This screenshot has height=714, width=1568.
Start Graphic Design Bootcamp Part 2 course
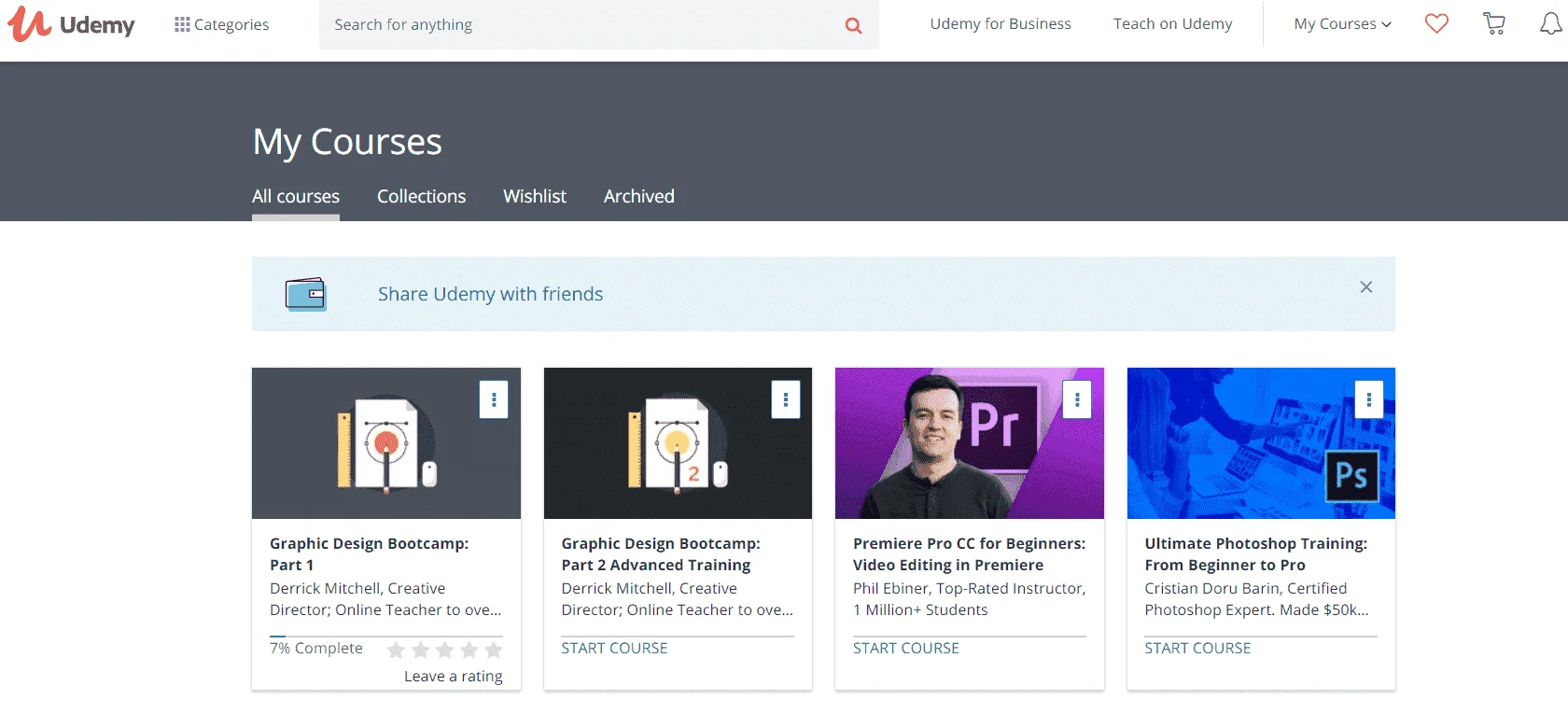click(614, 648)
